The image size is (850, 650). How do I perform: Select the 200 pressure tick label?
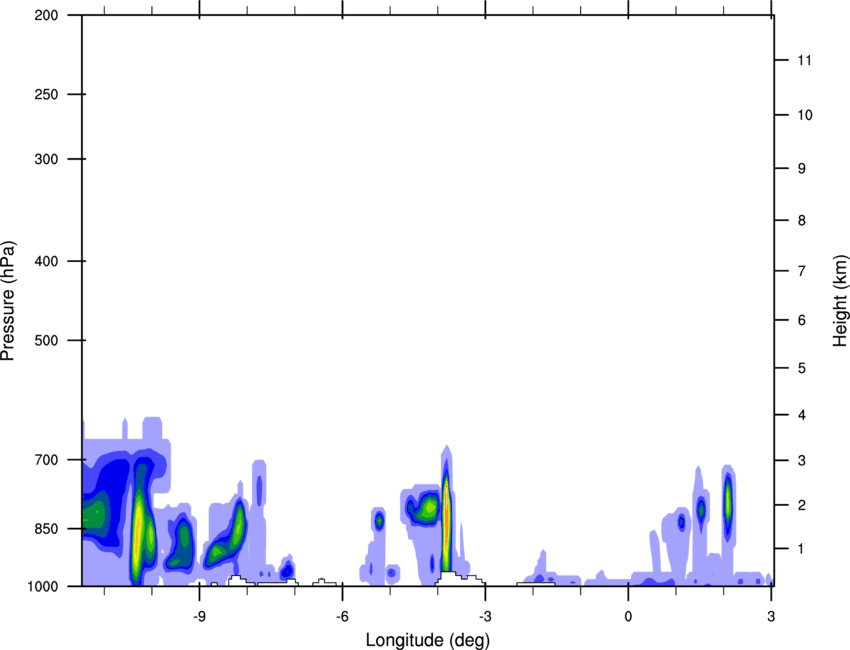[x=46, y=15]
